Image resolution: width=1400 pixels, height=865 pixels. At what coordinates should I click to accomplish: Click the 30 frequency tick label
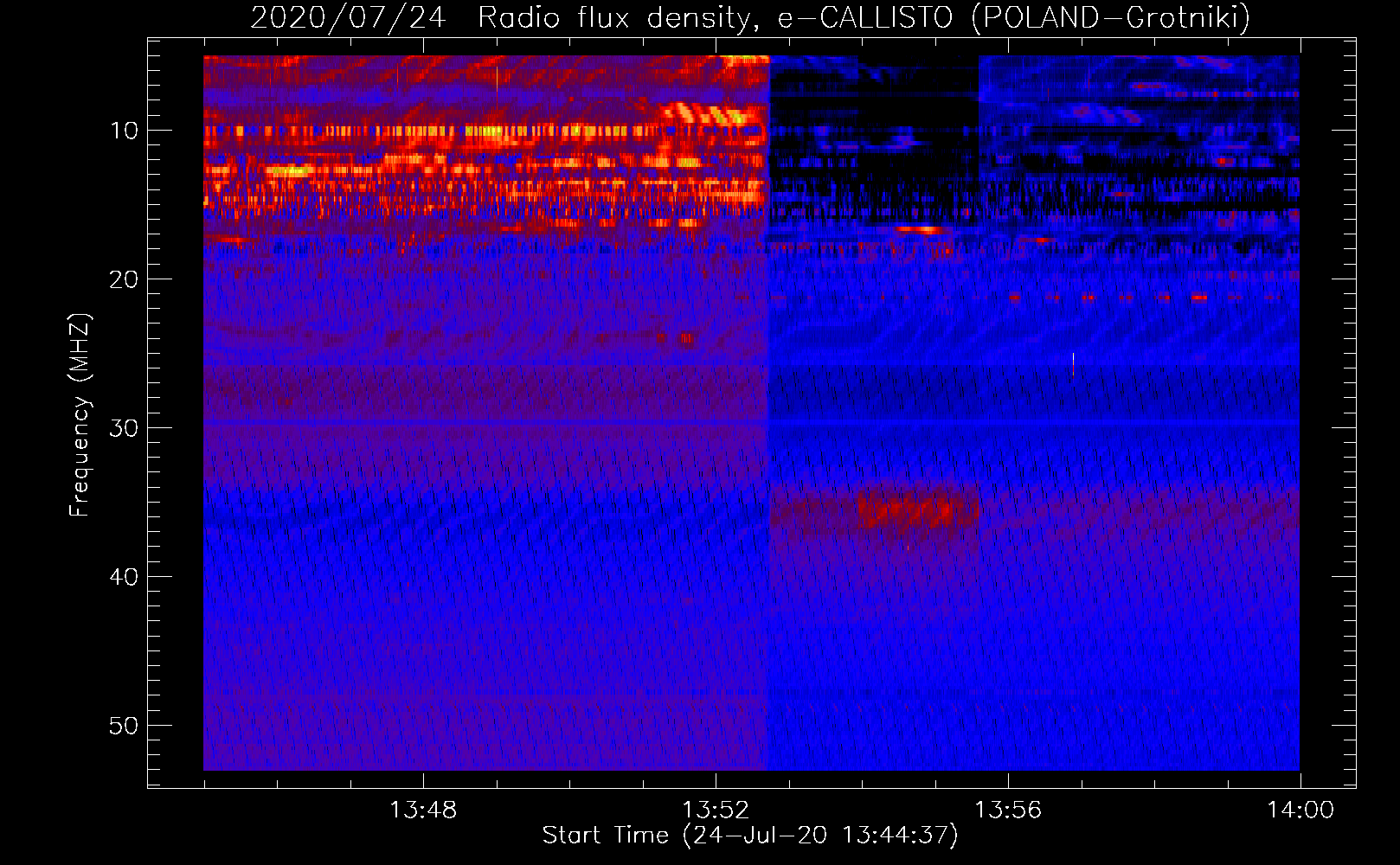click(124, 428)
